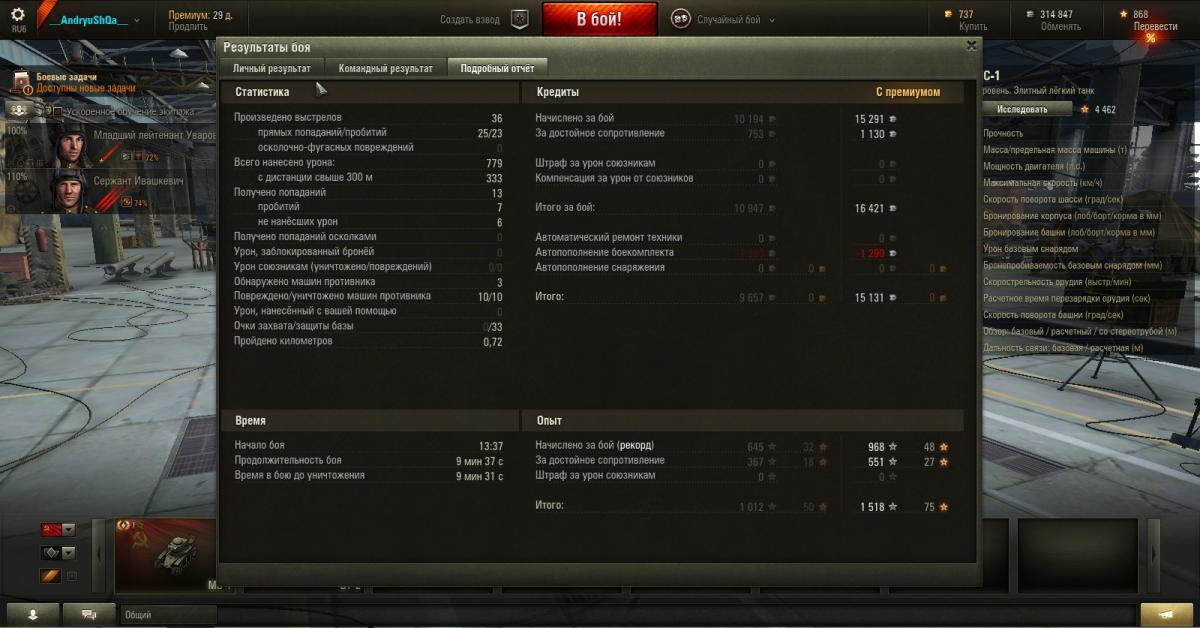1200x628 pixels.
Task: Open the chat channels icon button
Action: pos(90,613)
